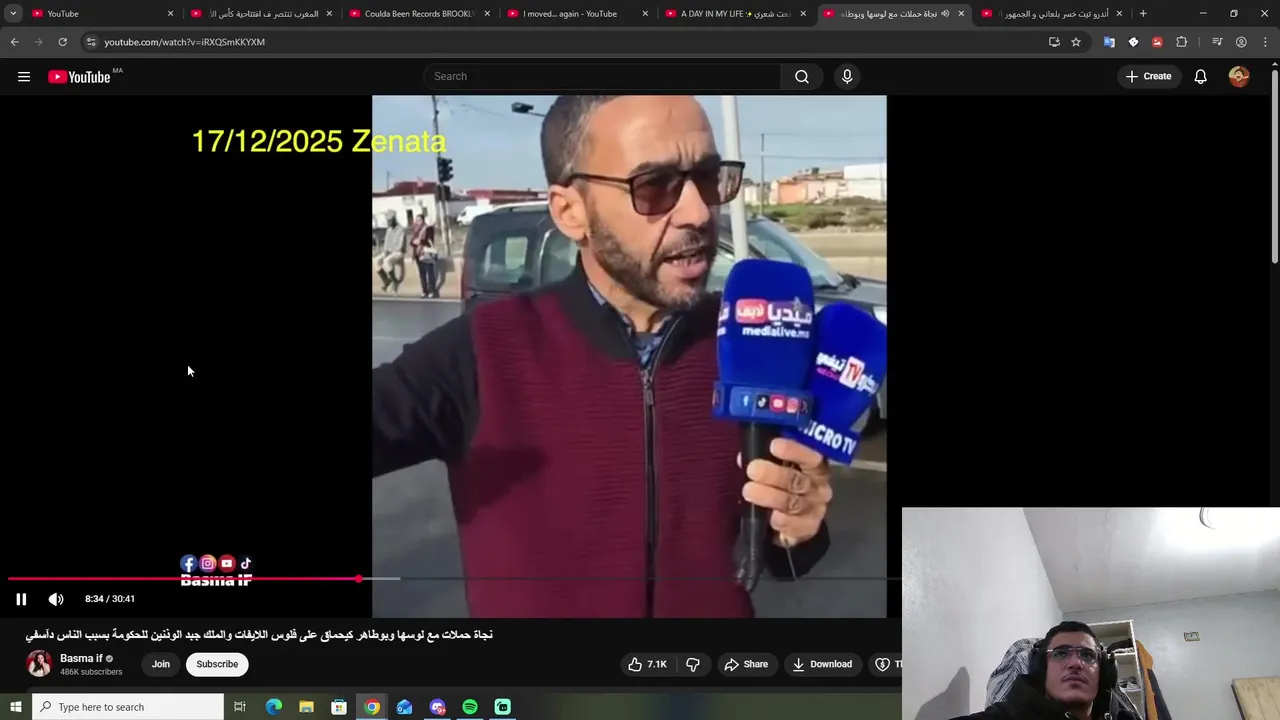Viewport: 1280px width, 720px height.
Task: Open the YouTube guide hamburger menu
Action: pyautogui.click(x=24, y=77)
